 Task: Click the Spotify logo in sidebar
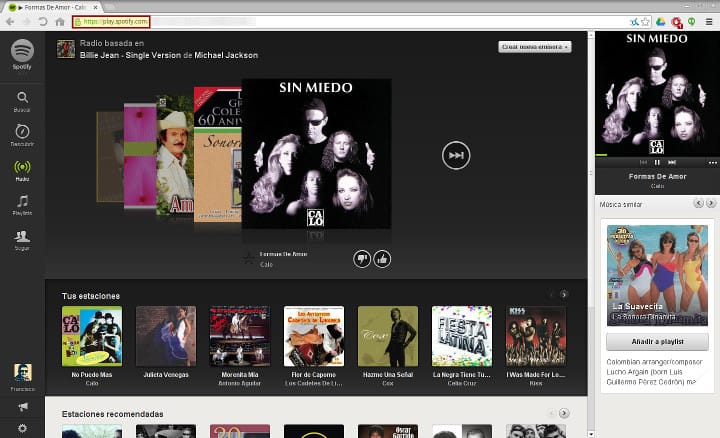tap(22, 51)
